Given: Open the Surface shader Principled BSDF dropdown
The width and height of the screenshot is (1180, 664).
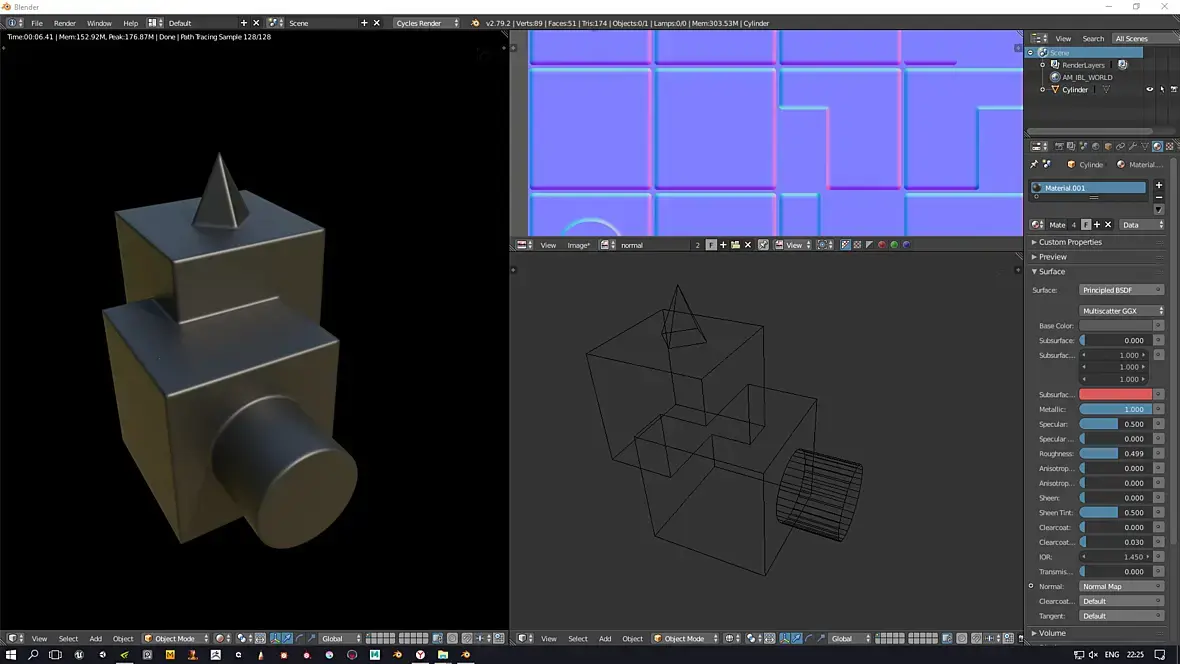Looking at the screenshot, I should coord(1121,290).
